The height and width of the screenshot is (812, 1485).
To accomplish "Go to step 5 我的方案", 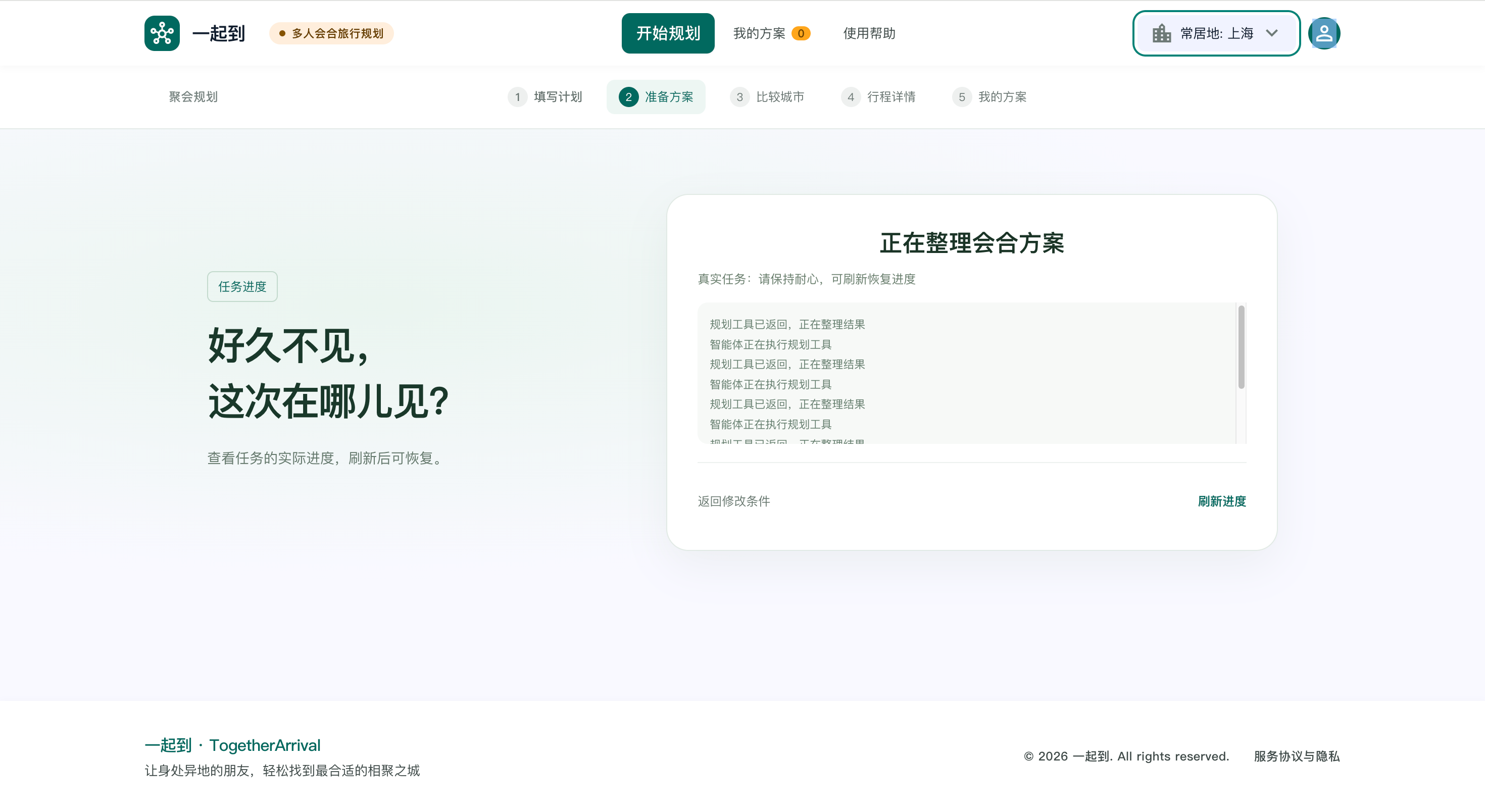I will pyautogui.click(x=990, y=97).
